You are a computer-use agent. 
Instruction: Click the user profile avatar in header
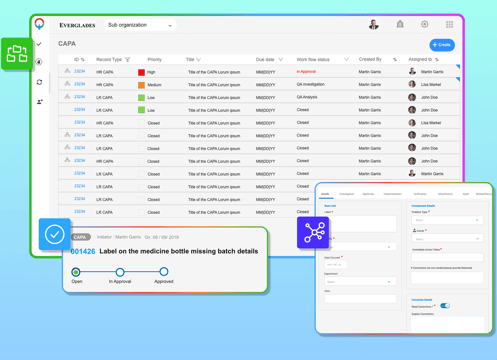point(374,24)
